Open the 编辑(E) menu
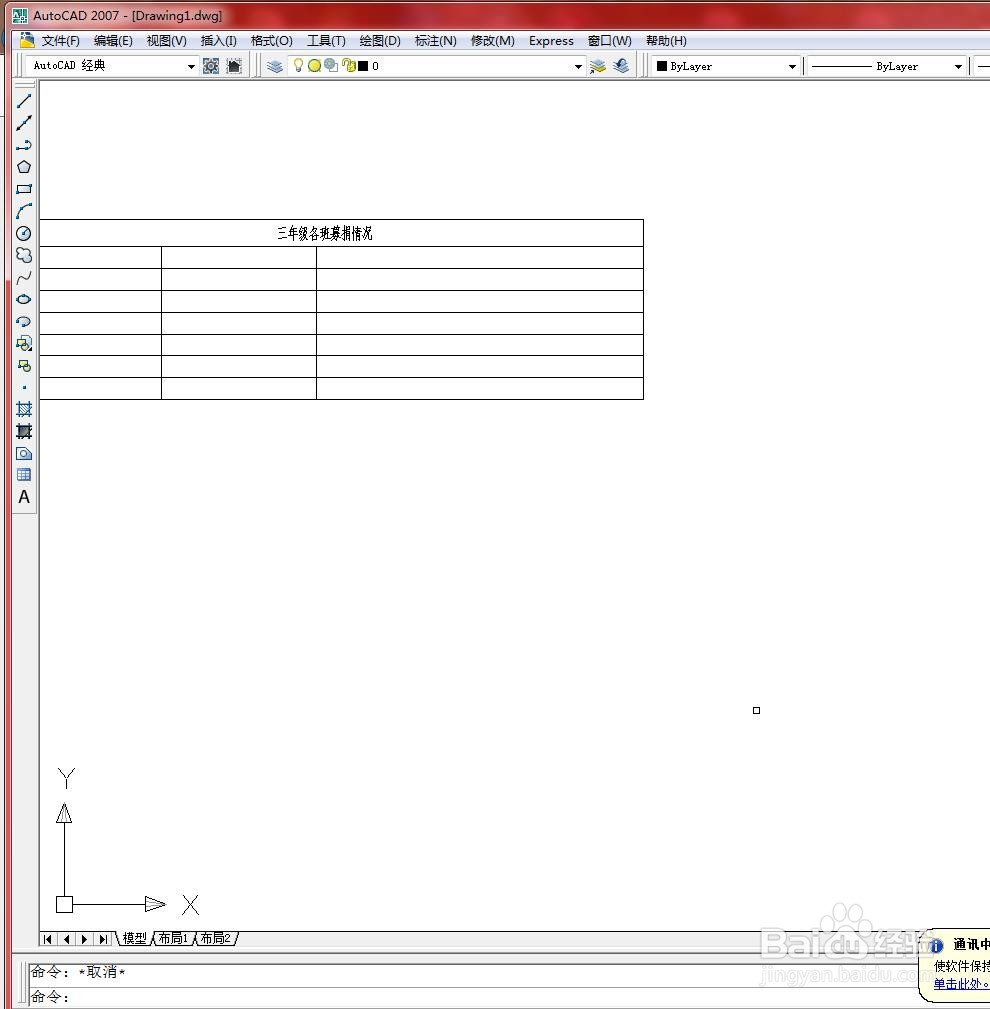The width and height of the screenshot is (990, 1009). [x=113, y=41]
